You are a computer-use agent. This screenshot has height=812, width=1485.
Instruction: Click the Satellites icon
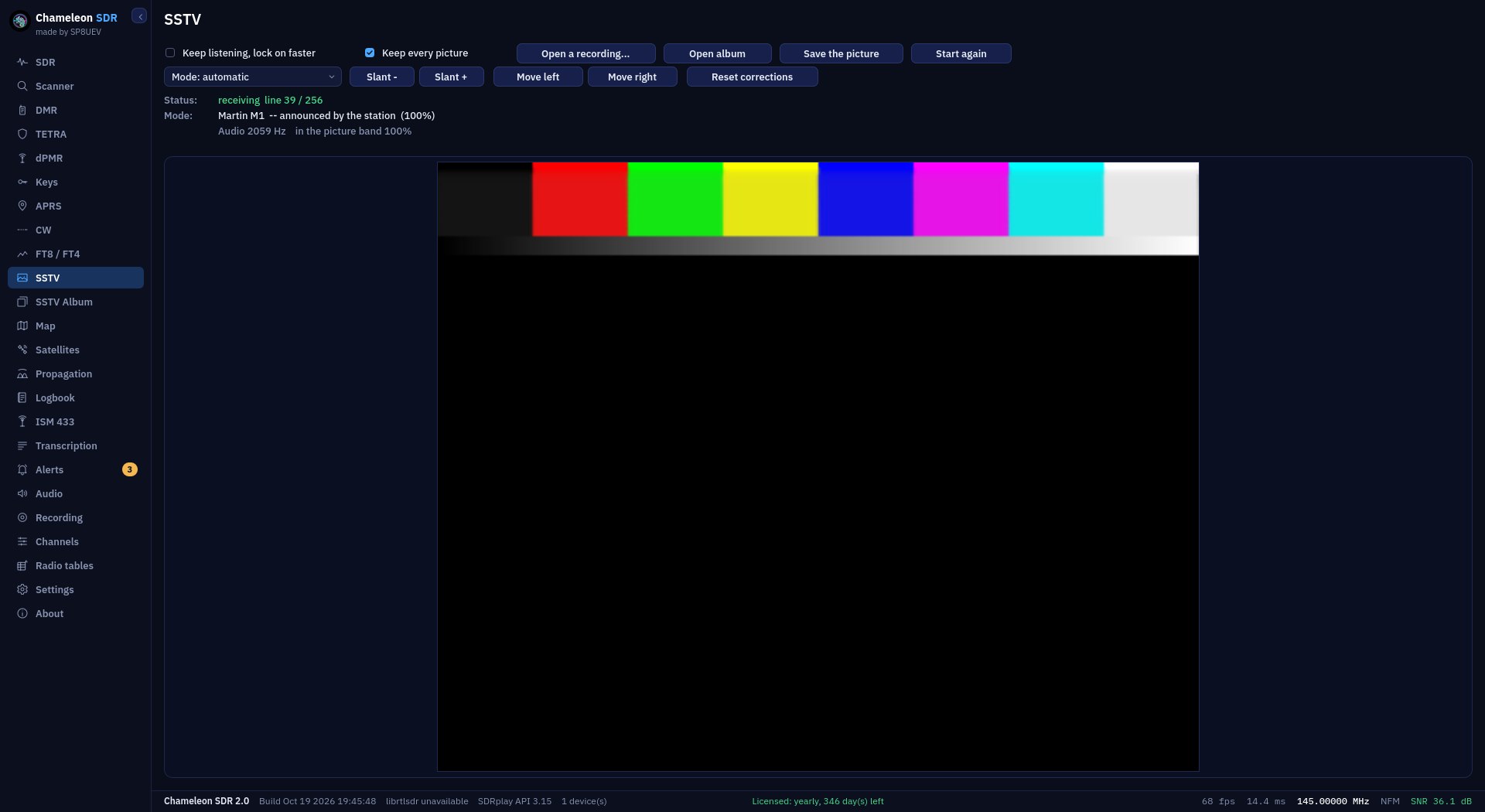coord(22,350)
